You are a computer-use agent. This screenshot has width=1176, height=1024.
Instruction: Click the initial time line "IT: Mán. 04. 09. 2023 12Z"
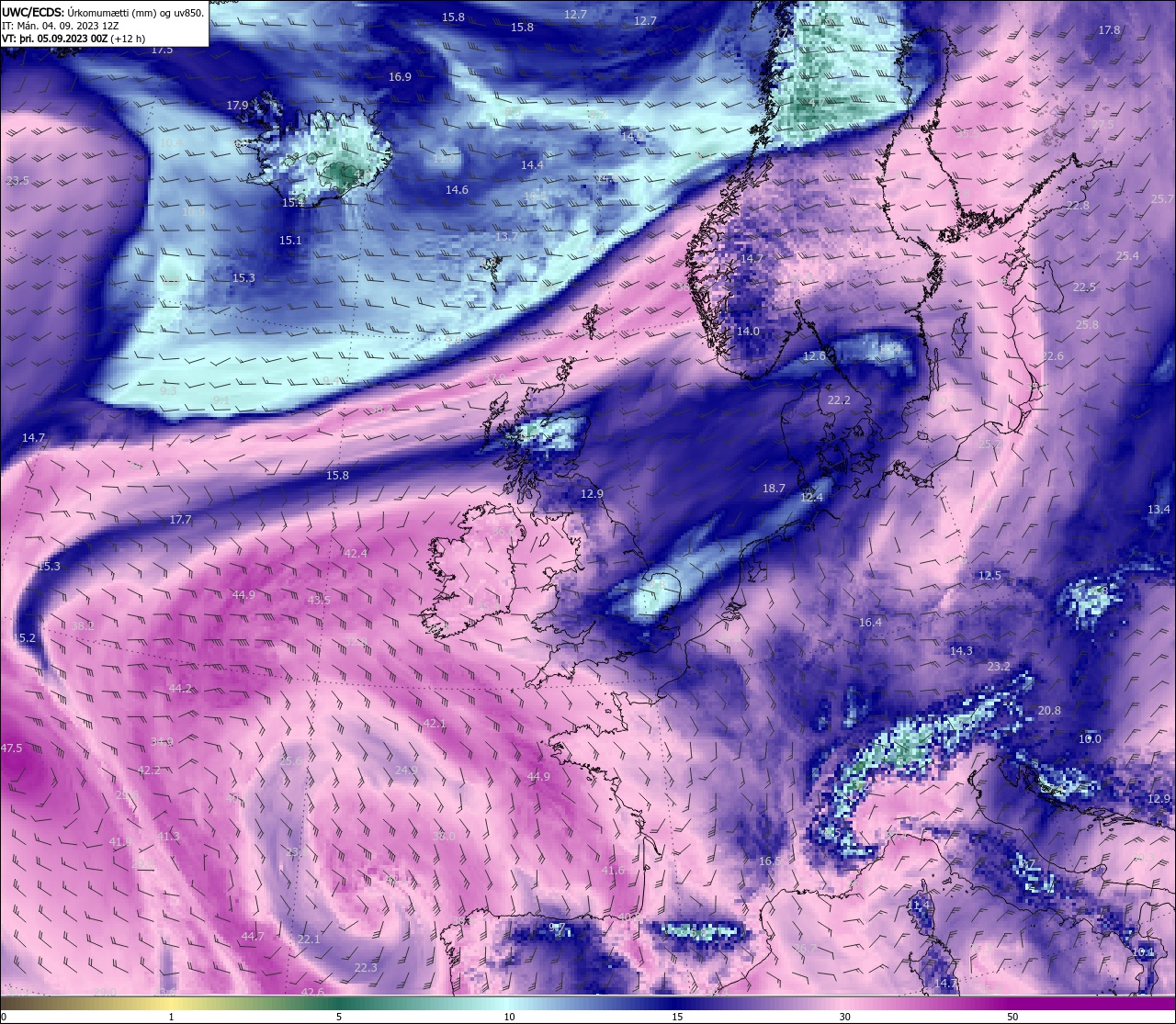click(60, 26)
